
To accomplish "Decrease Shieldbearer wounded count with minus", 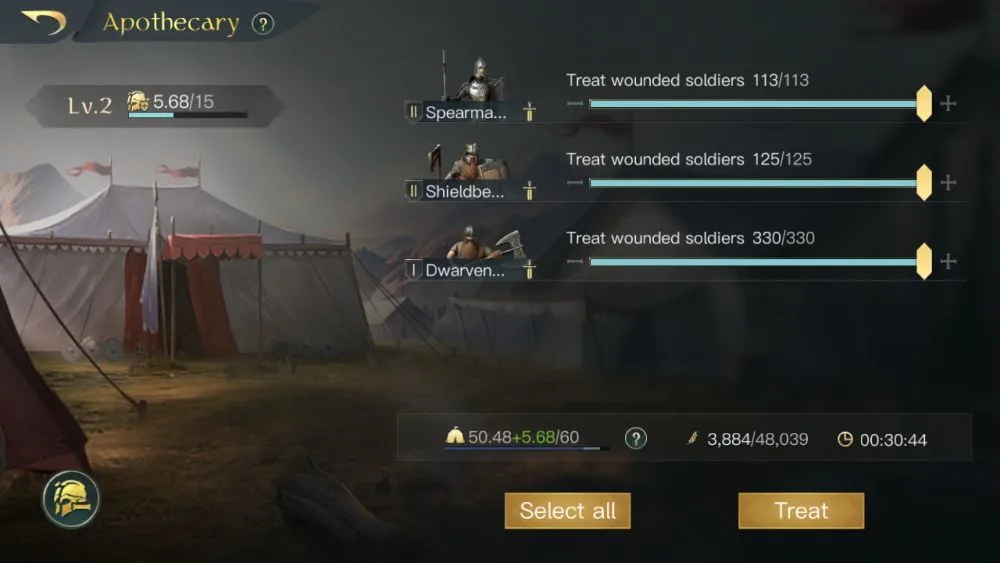I will (575, 182).
